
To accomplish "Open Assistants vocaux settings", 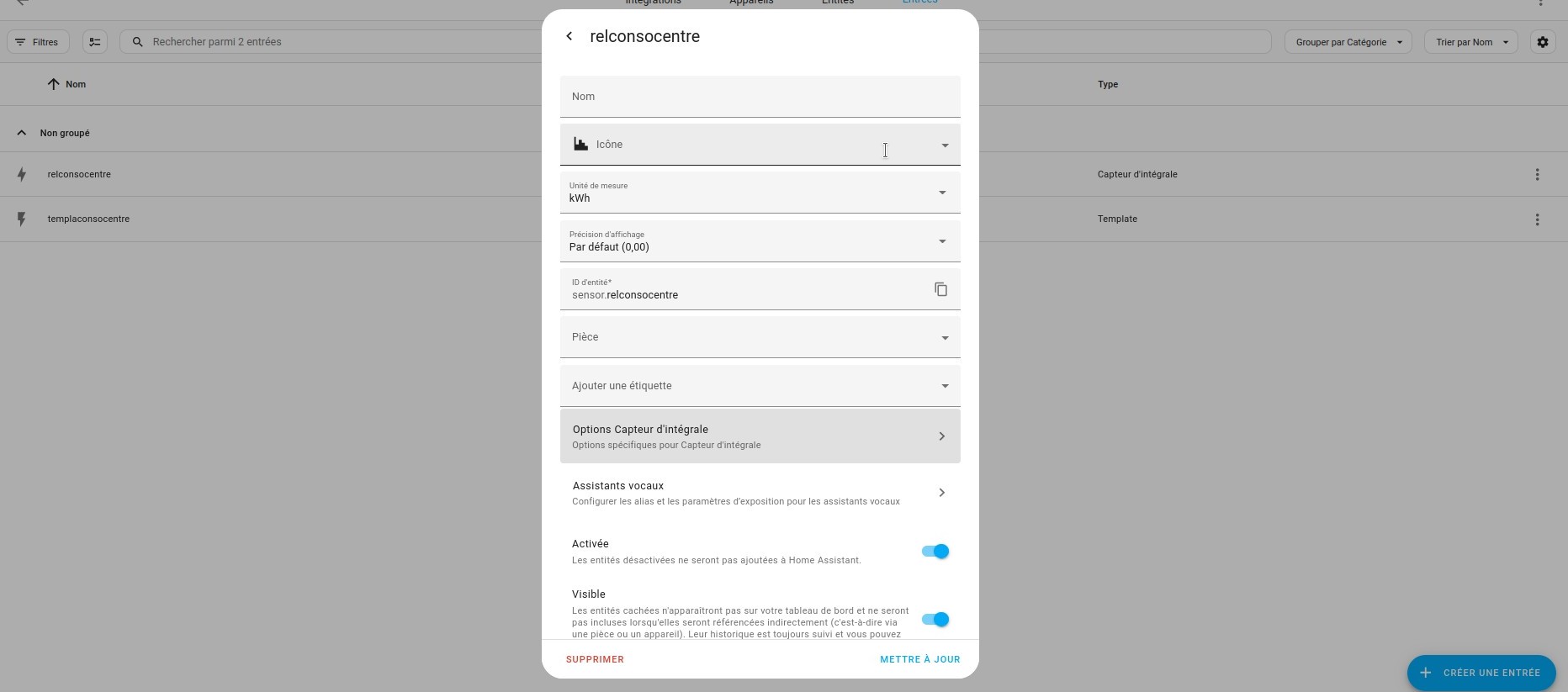I will (x=760, y=493).
